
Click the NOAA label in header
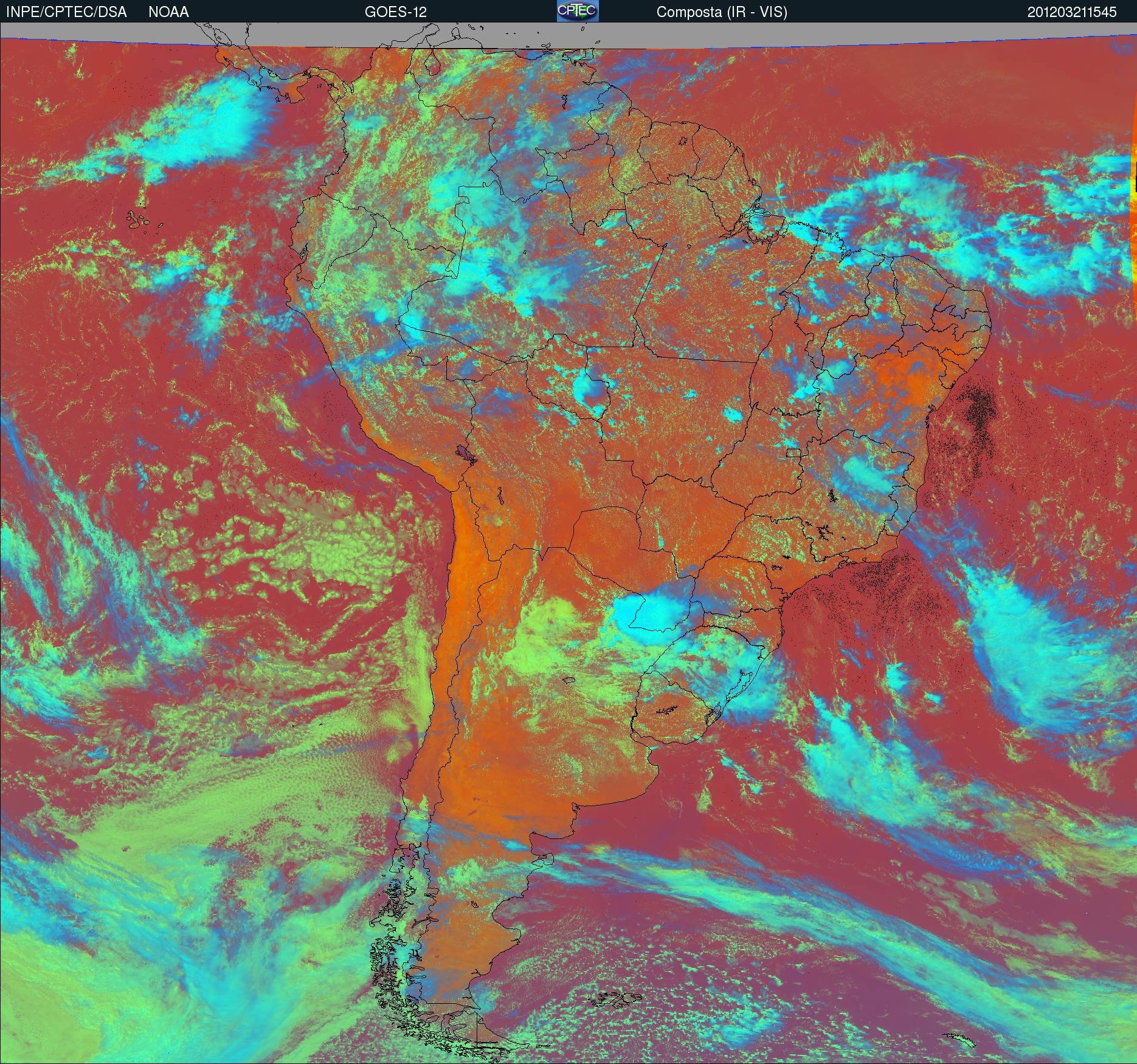(x=168, y=12)
